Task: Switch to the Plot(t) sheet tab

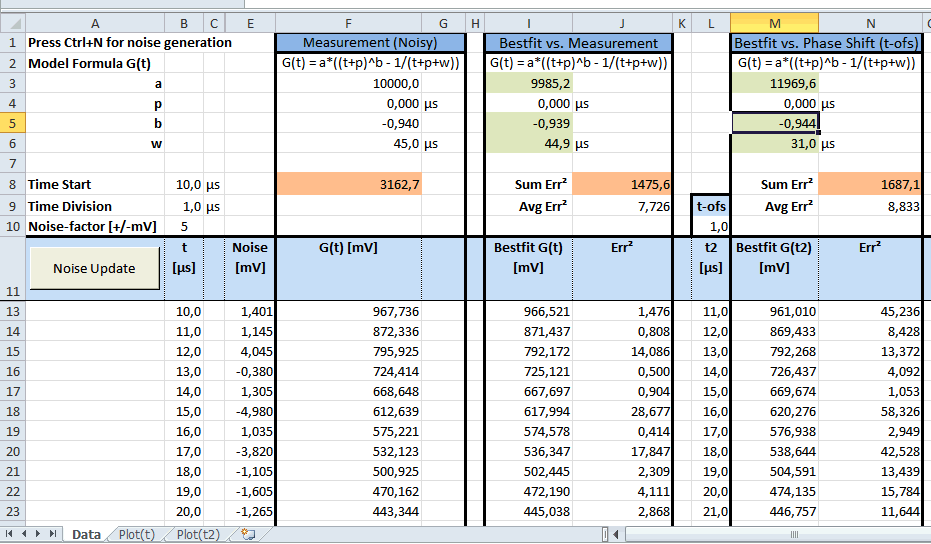Action: [135, 535]
